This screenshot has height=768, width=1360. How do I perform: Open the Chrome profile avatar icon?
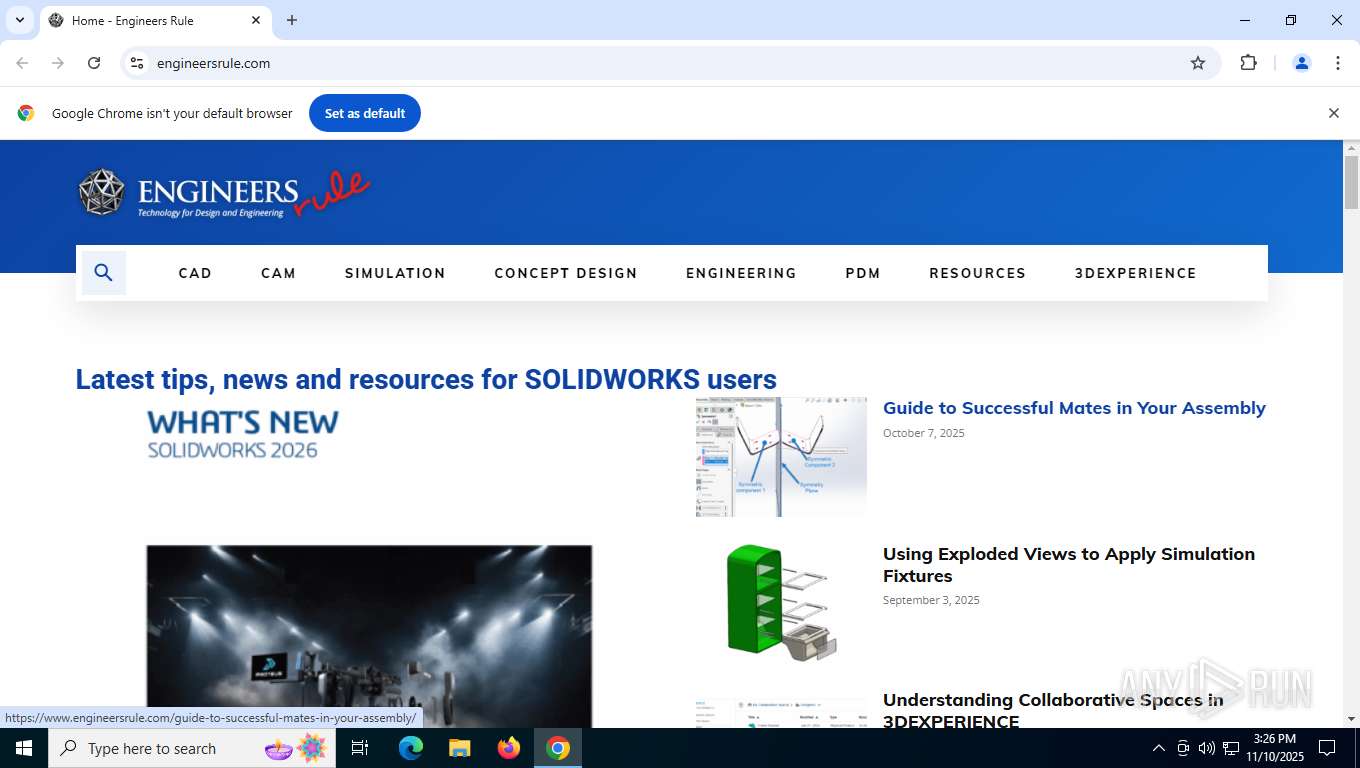pyautogui.click(x=1302, y=63)
